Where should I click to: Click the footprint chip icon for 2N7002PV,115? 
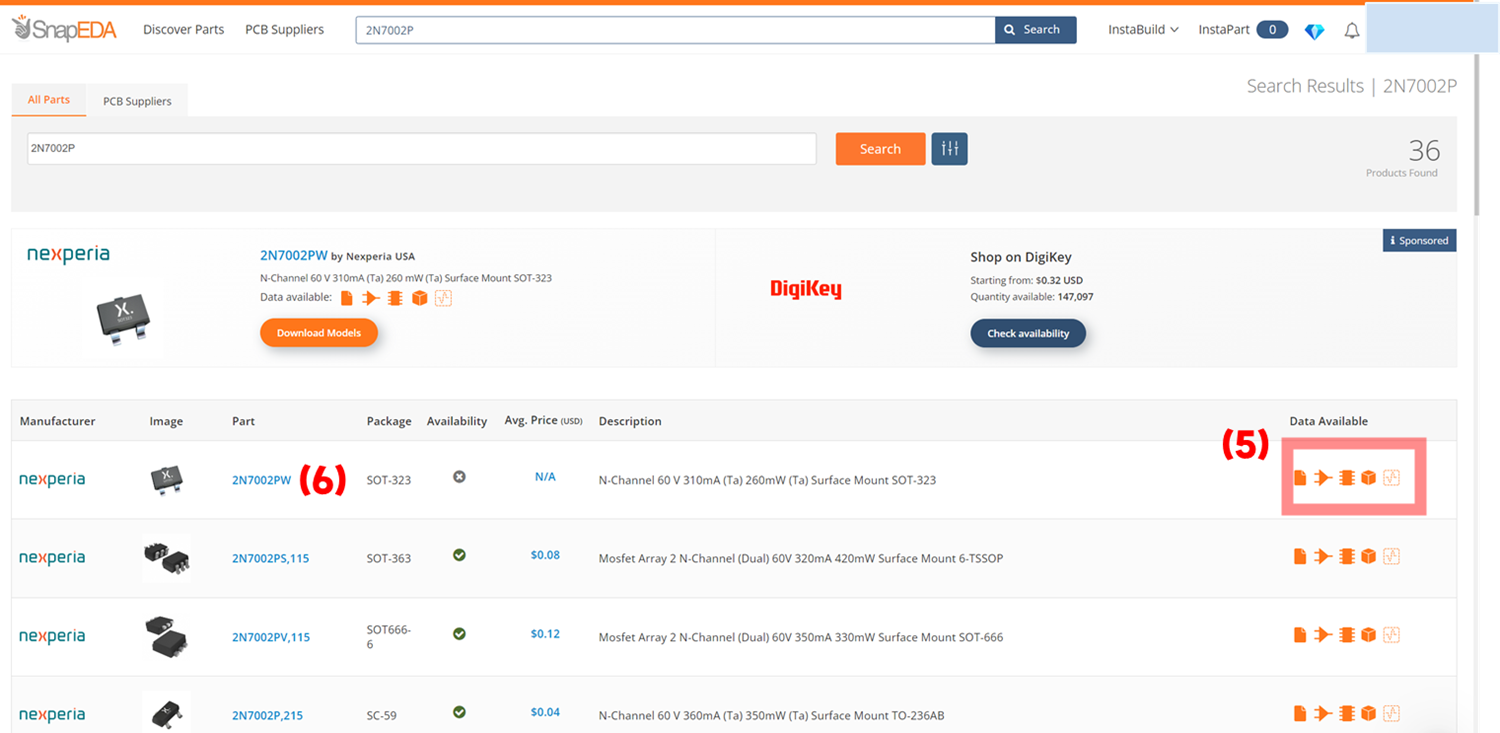[1347, 635]
